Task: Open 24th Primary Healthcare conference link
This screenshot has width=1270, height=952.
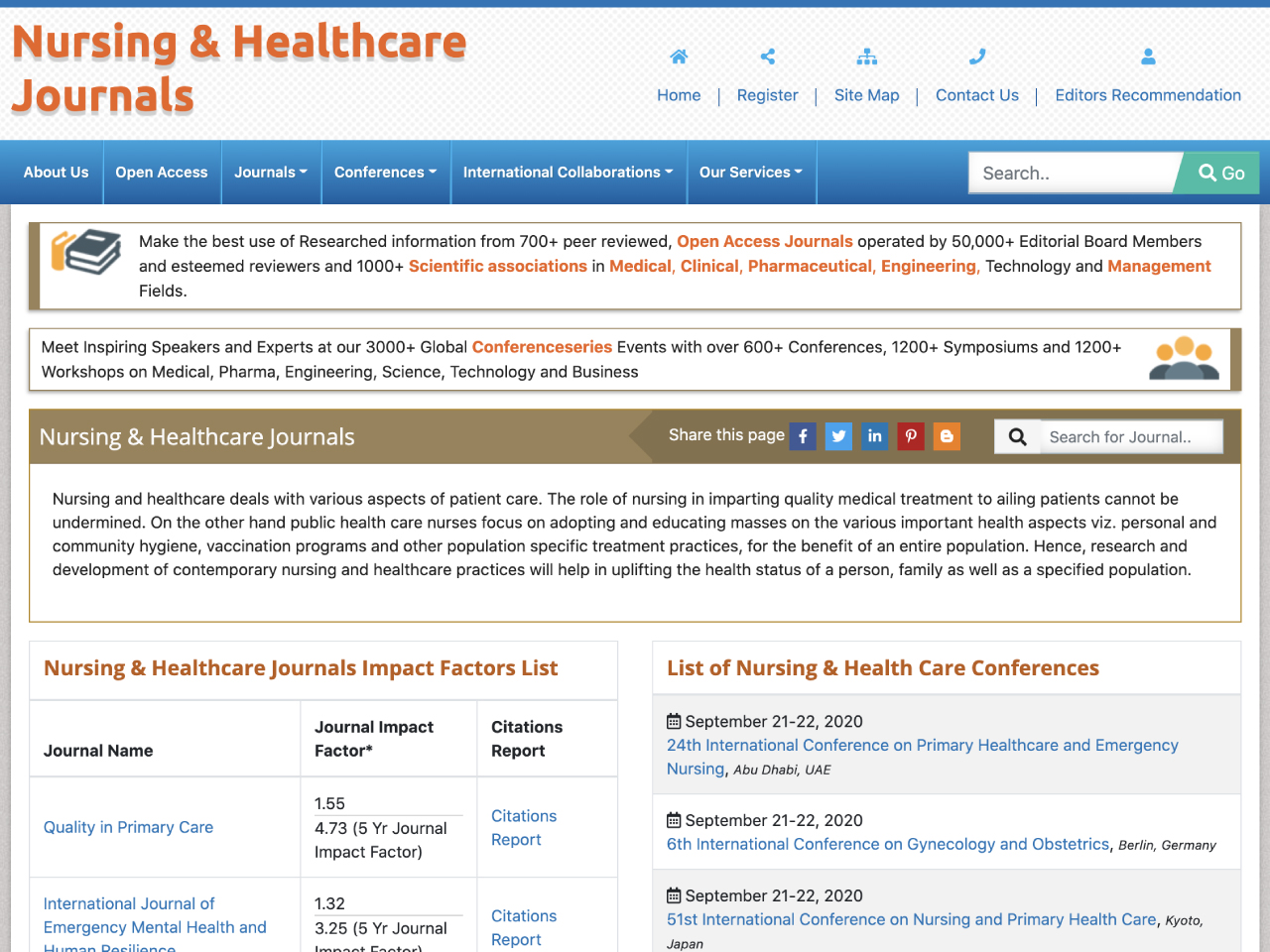Action: pyautogui.click(x=923, y=757)
